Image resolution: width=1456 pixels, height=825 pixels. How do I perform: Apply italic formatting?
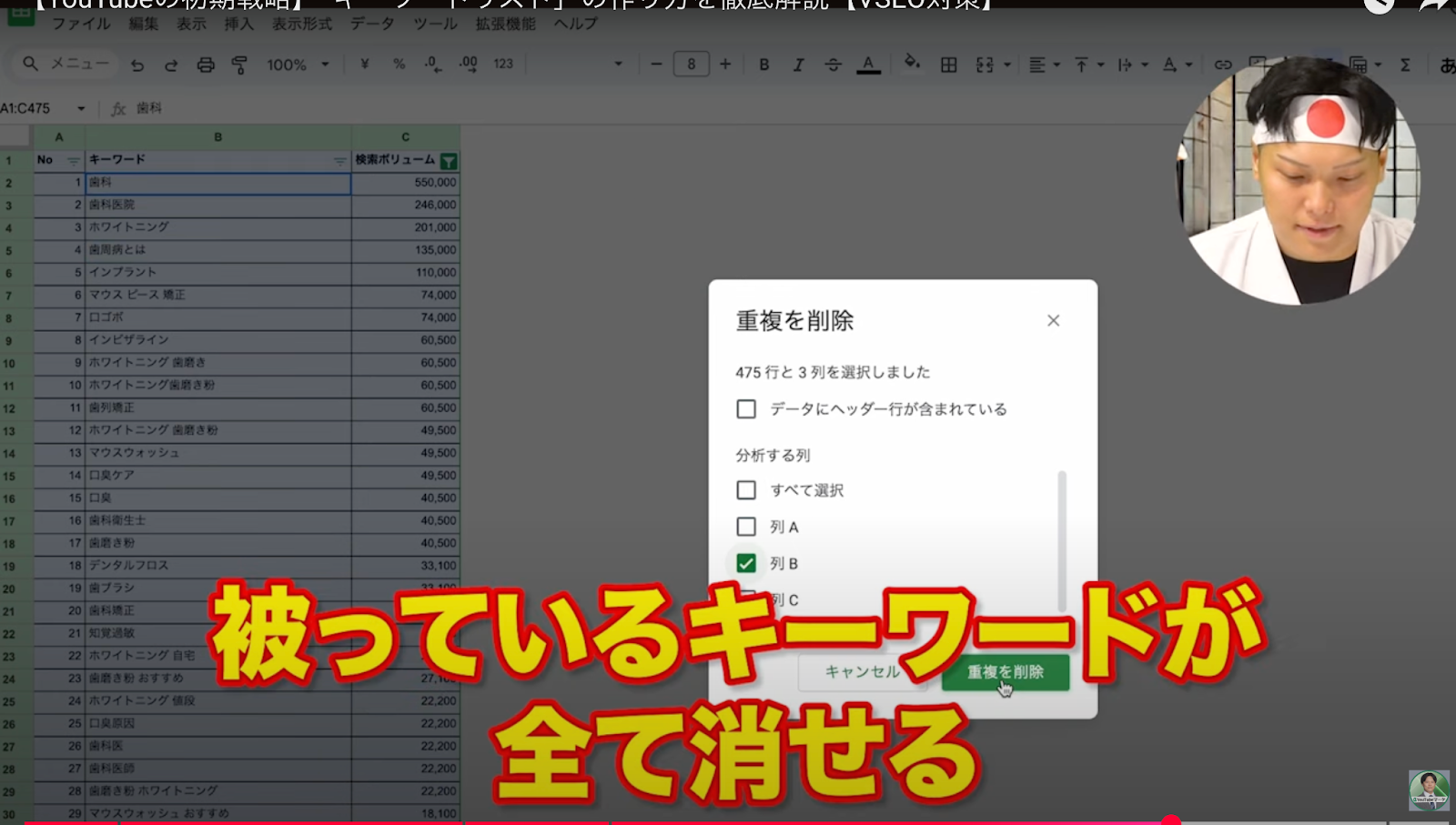[x=798, y=64]
